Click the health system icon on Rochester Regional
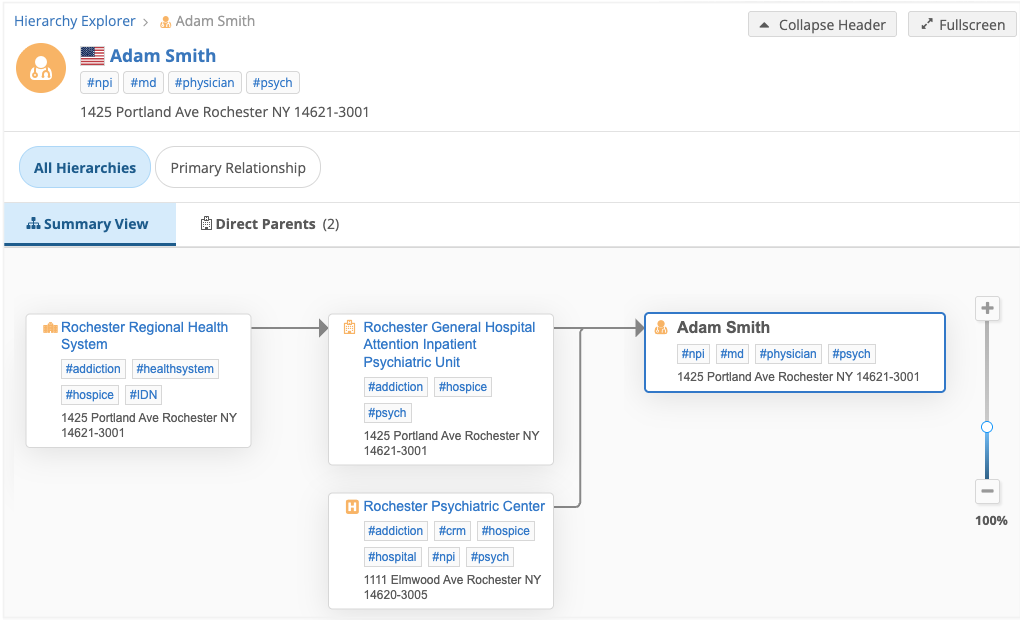Image resolution: width=1020 pixels, height=622 pixels. 50,328
